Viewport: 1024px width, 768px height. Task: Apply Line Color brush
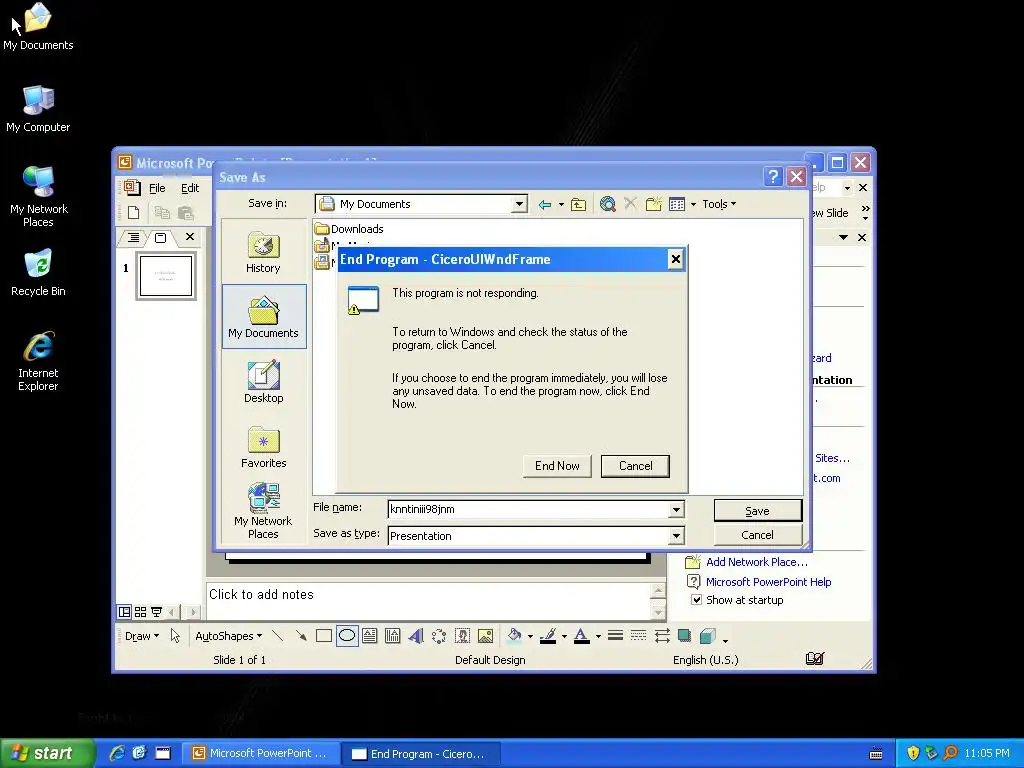pyautogui.click(x=549, y=635)
